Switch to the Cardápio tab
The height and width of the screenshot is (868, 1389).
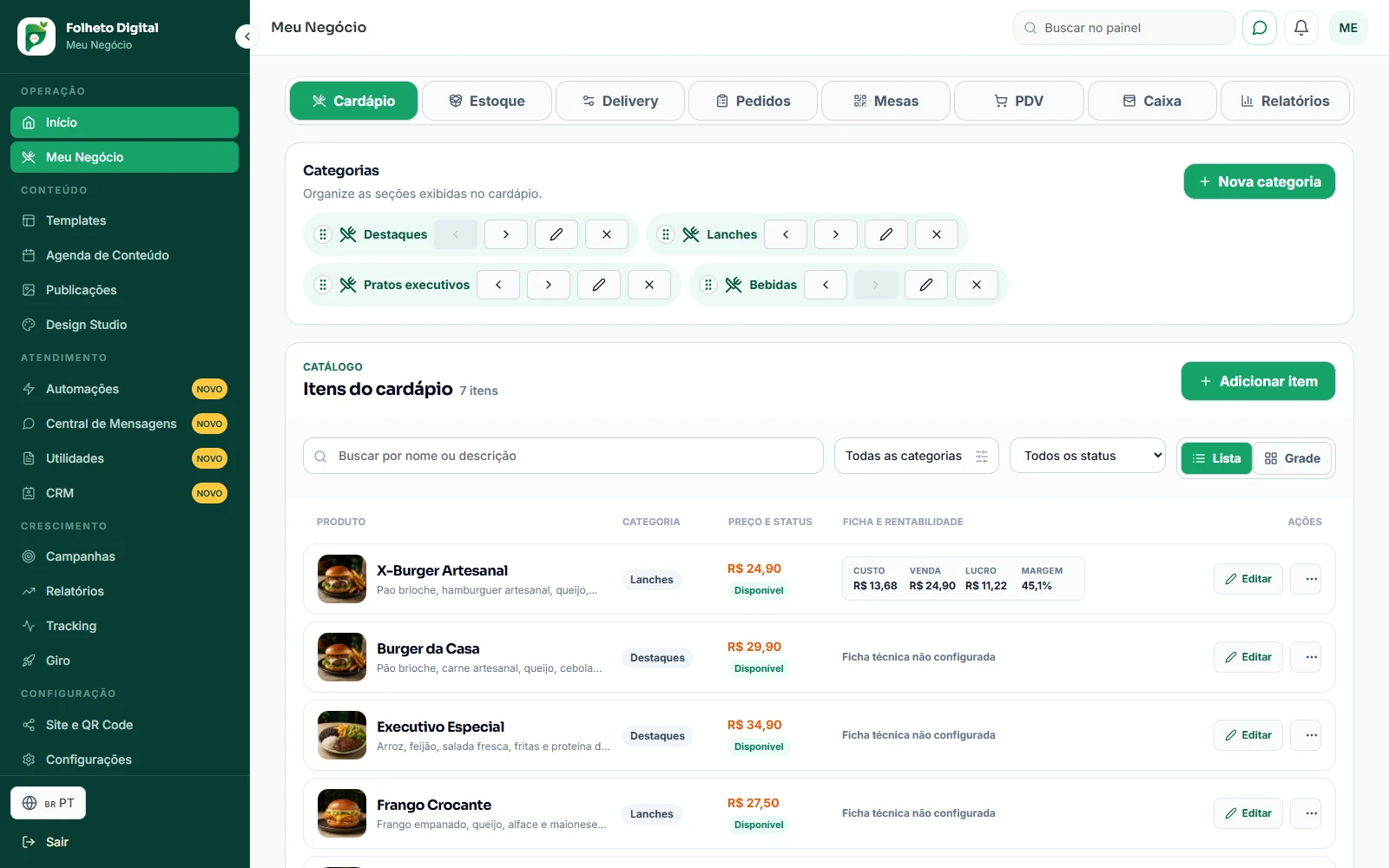click(x=353, y=101)
